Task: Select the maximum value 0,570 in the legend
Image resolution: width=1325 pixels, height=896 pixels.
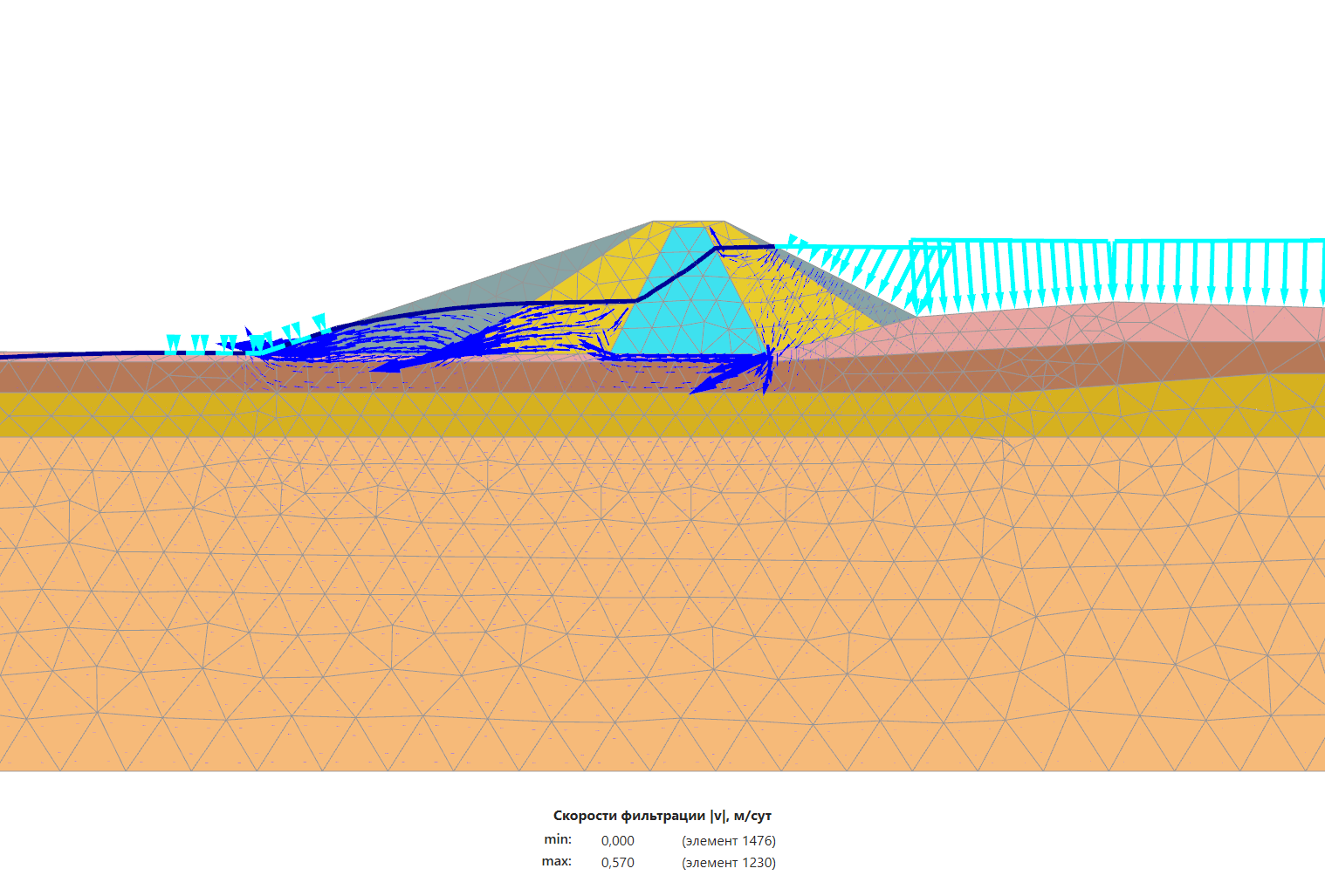Action: [617, 863]
